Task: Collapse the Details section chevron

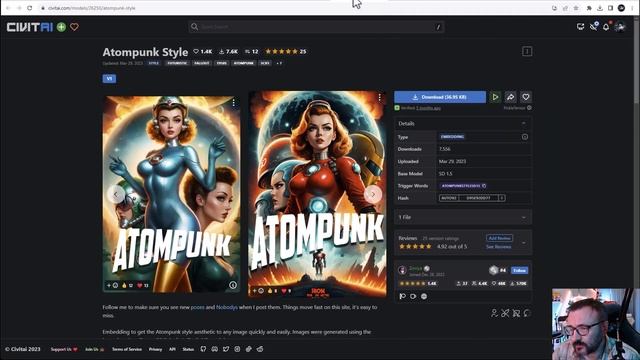Action: coord(524,123)
